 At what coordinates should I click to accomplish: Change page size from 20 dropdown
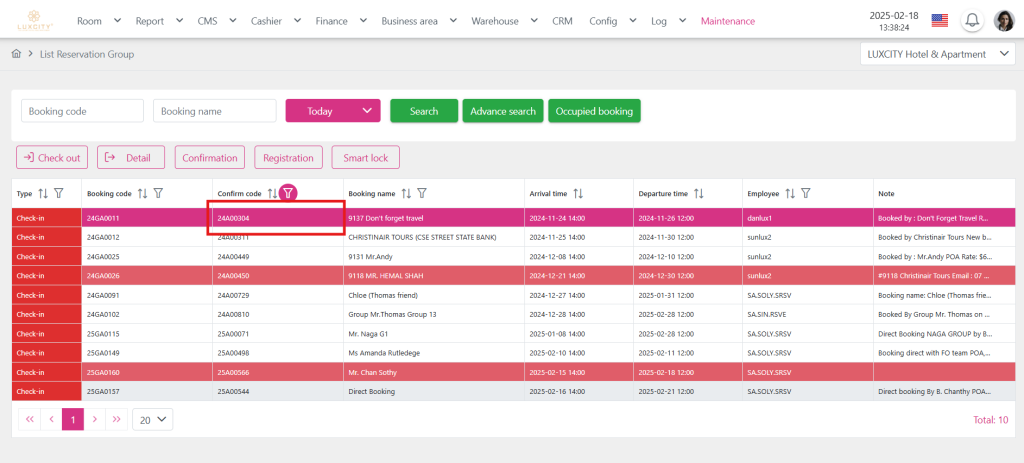coord(152,420)
